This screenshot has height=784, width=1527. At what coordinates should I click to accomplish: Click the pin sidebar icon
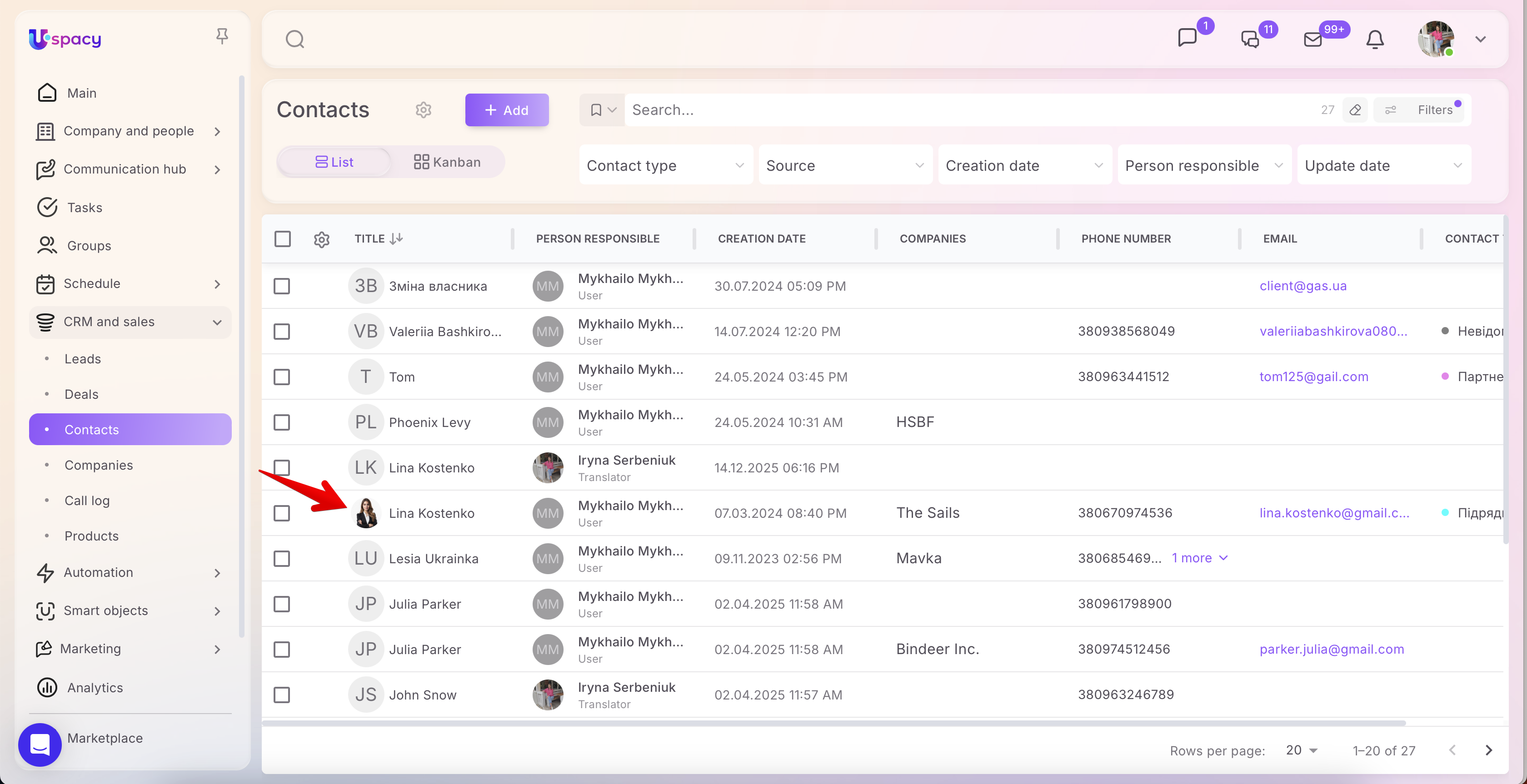click(x=222, y=37)
